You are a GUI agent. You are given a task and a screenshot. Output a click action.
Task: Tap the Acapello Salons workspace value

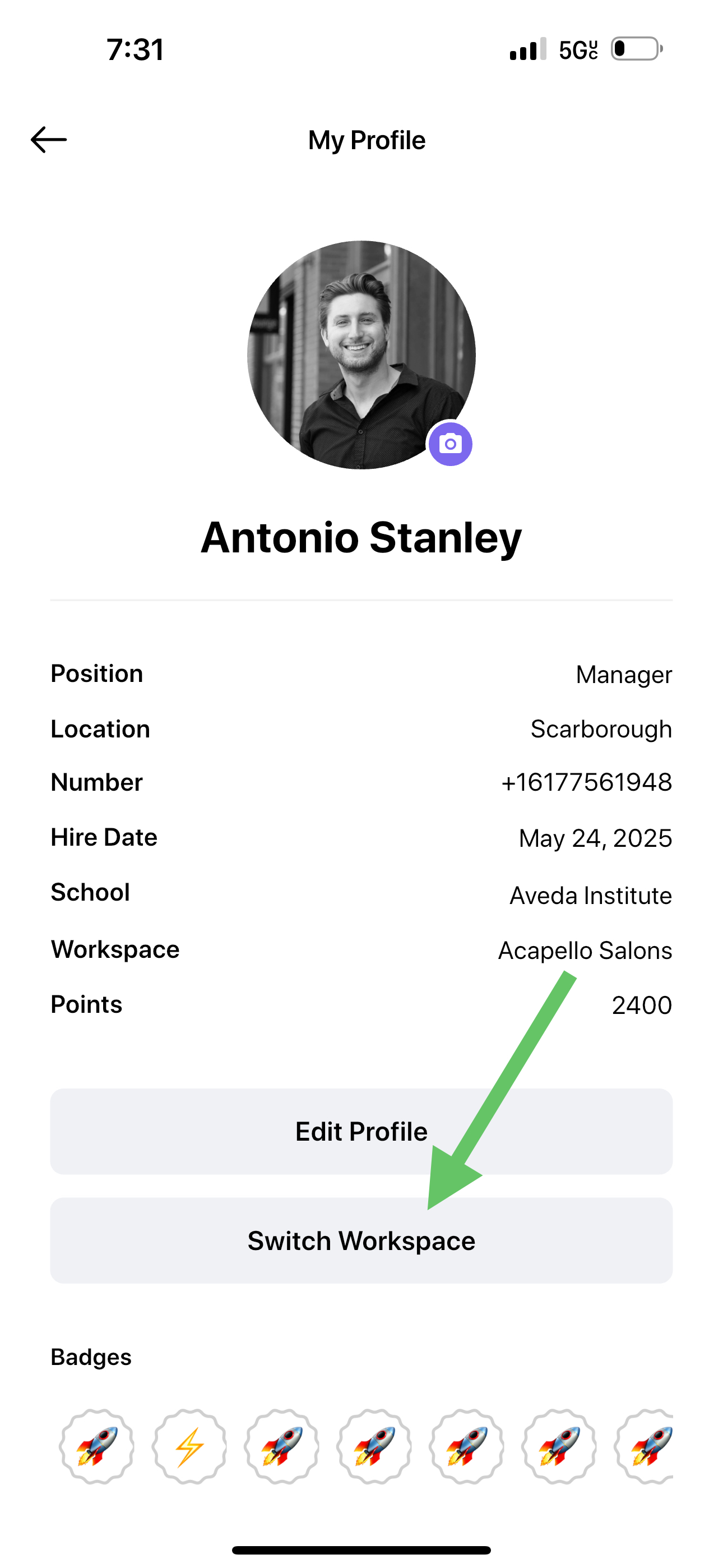(x=585, y=950)
